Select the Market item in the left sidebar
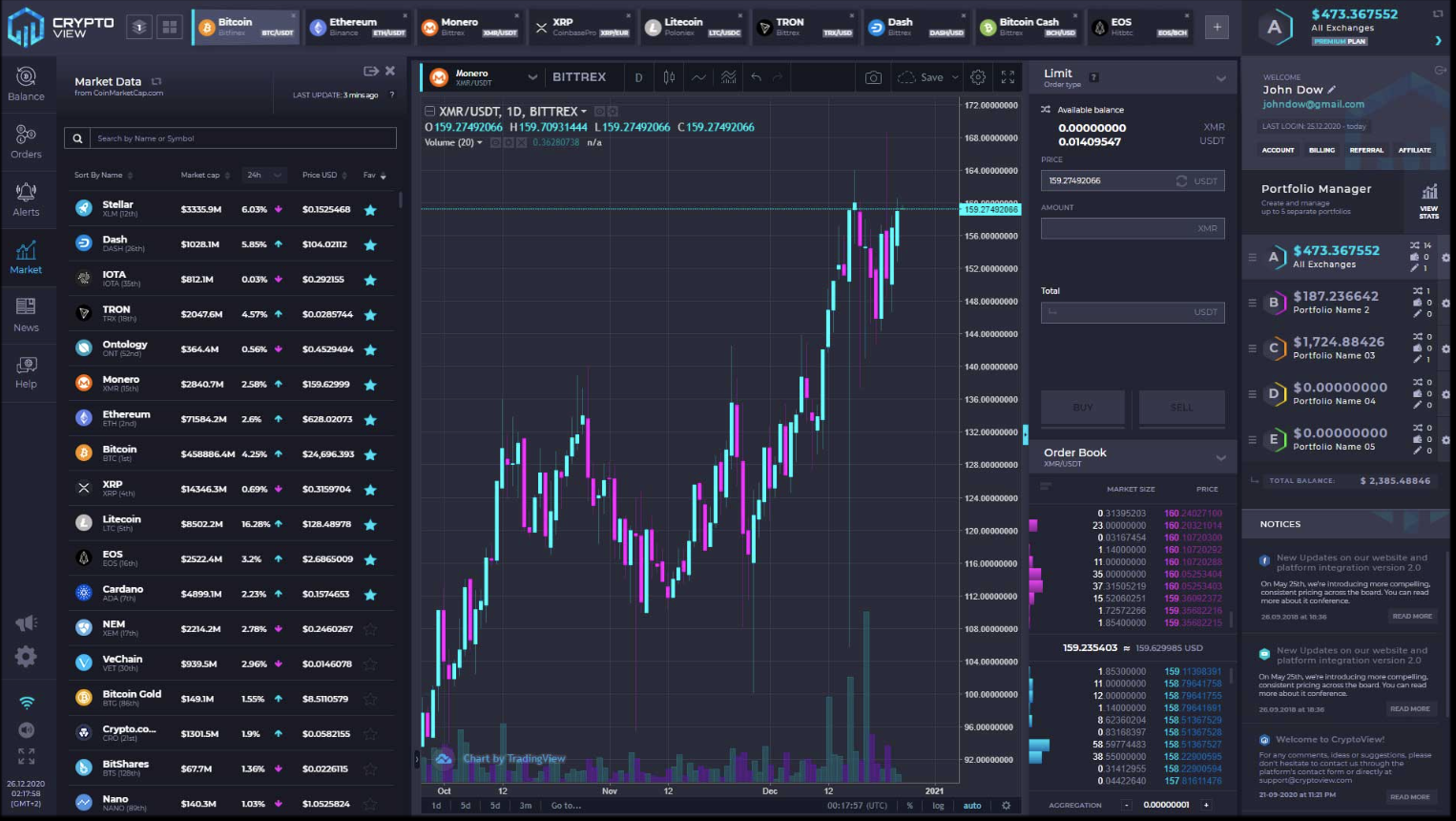 [26, 256]
